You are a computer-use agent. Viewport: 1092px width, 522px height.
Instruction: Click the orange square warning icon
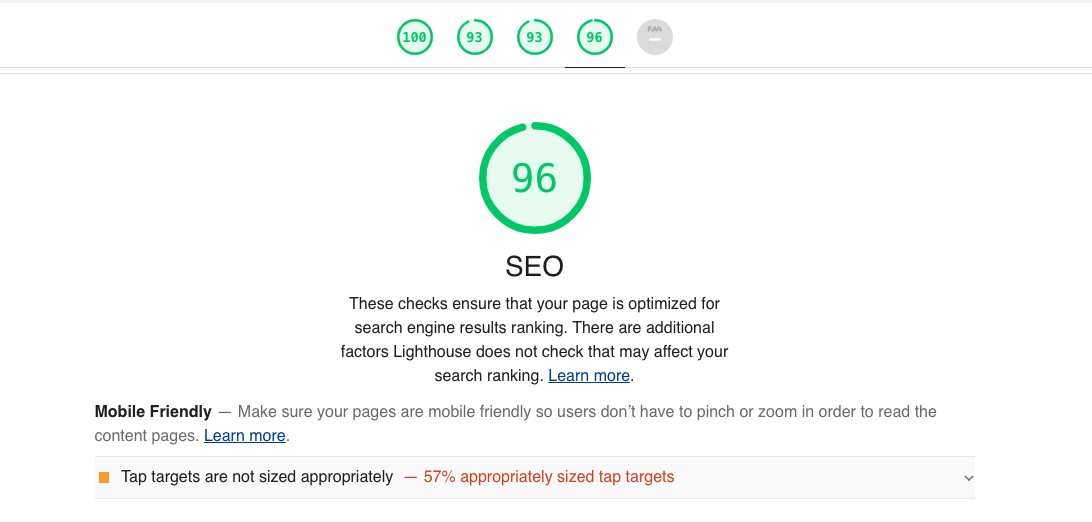(x=104, y=477)
